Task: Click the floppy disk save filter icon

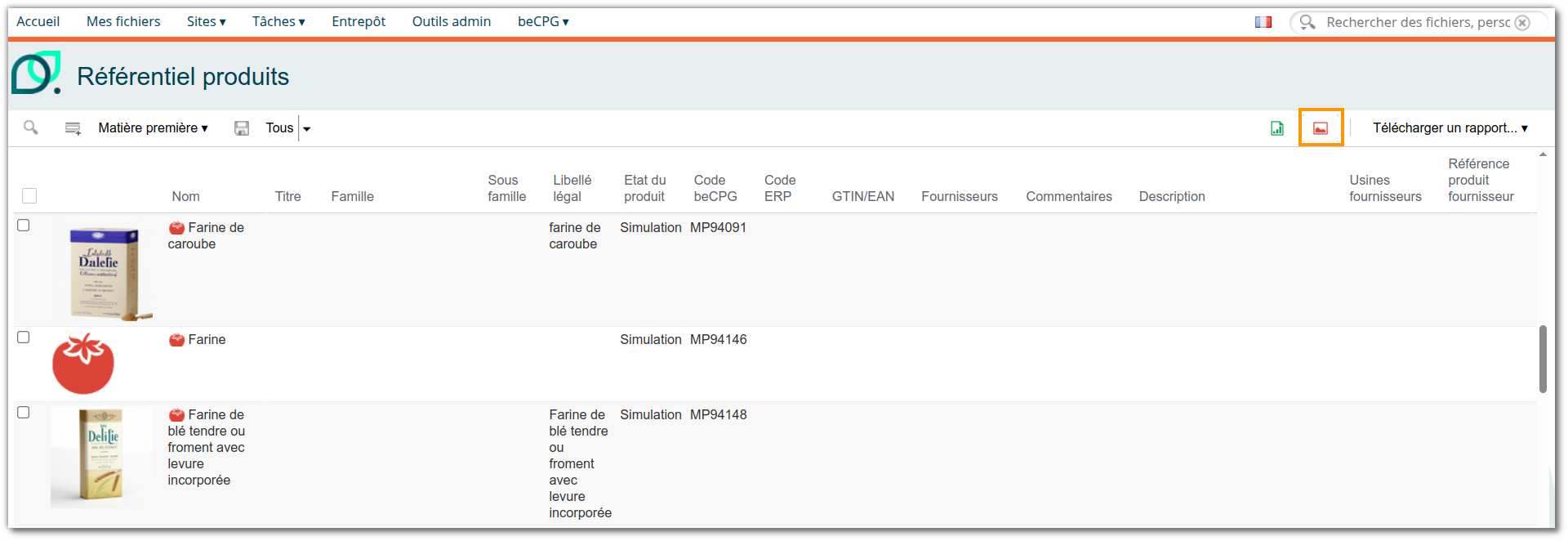Action: pyautogui.click(x=242, y=128)
